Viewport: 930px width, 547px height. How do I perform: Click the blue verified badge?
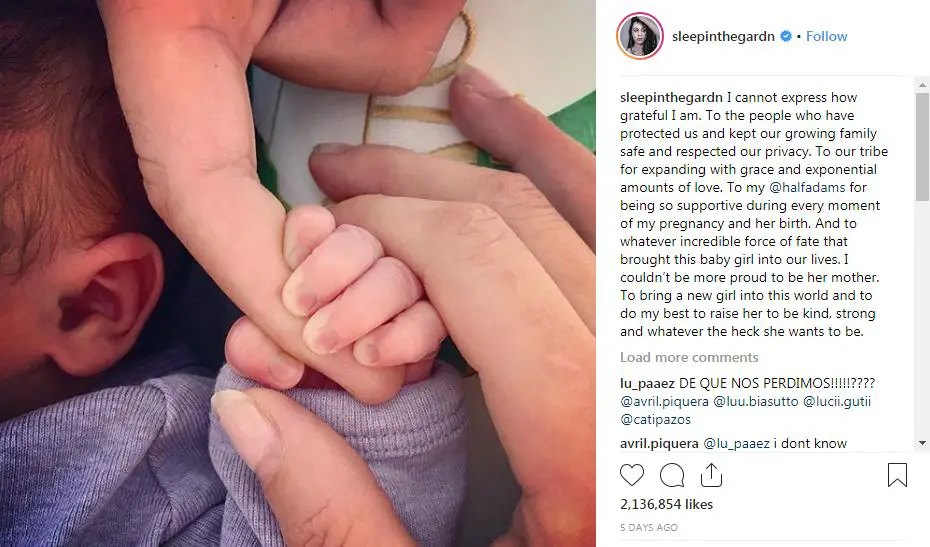click(x=786, y=36)
